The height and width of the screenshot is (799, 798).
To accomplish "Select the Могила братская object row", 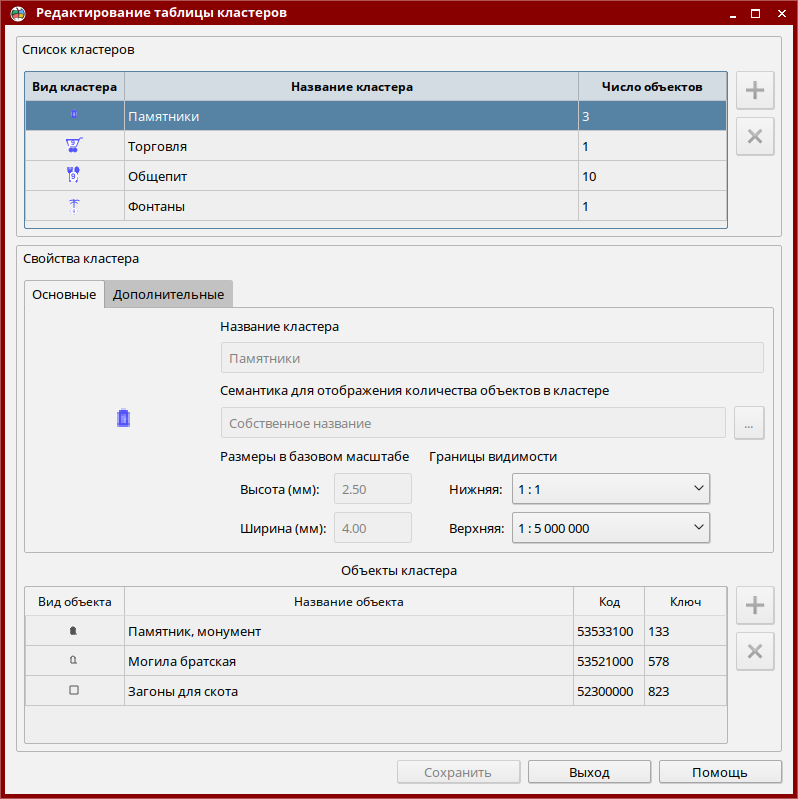I will pos(376,661).
